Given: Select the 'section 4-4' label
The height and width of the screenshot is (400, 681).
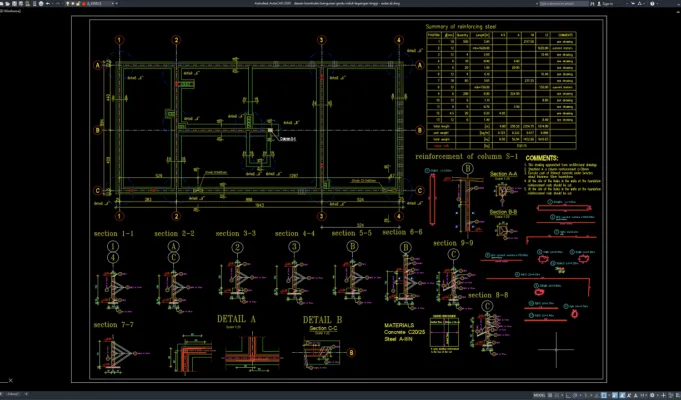Looking at the screenshot, I should tap(295, 234).
